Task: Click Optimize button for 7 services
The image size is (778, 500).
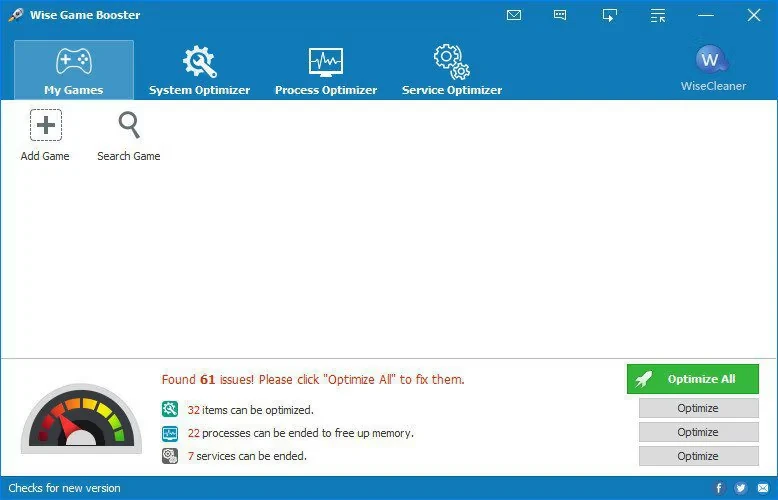Action: tap(698, 456)
